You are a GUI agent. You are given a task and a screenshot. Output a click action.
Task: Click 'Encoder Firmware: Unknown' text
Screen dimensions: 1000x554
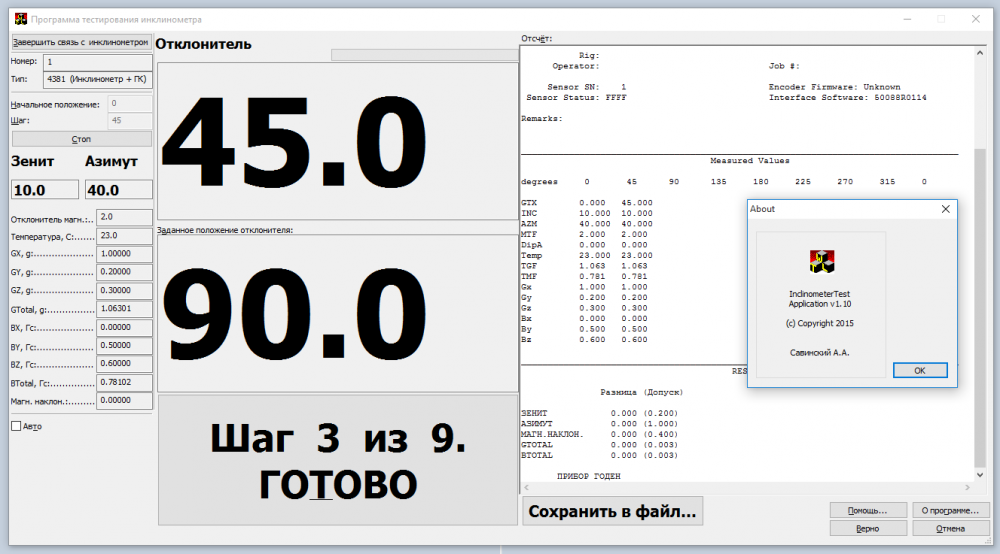click(x=834, y=87)
